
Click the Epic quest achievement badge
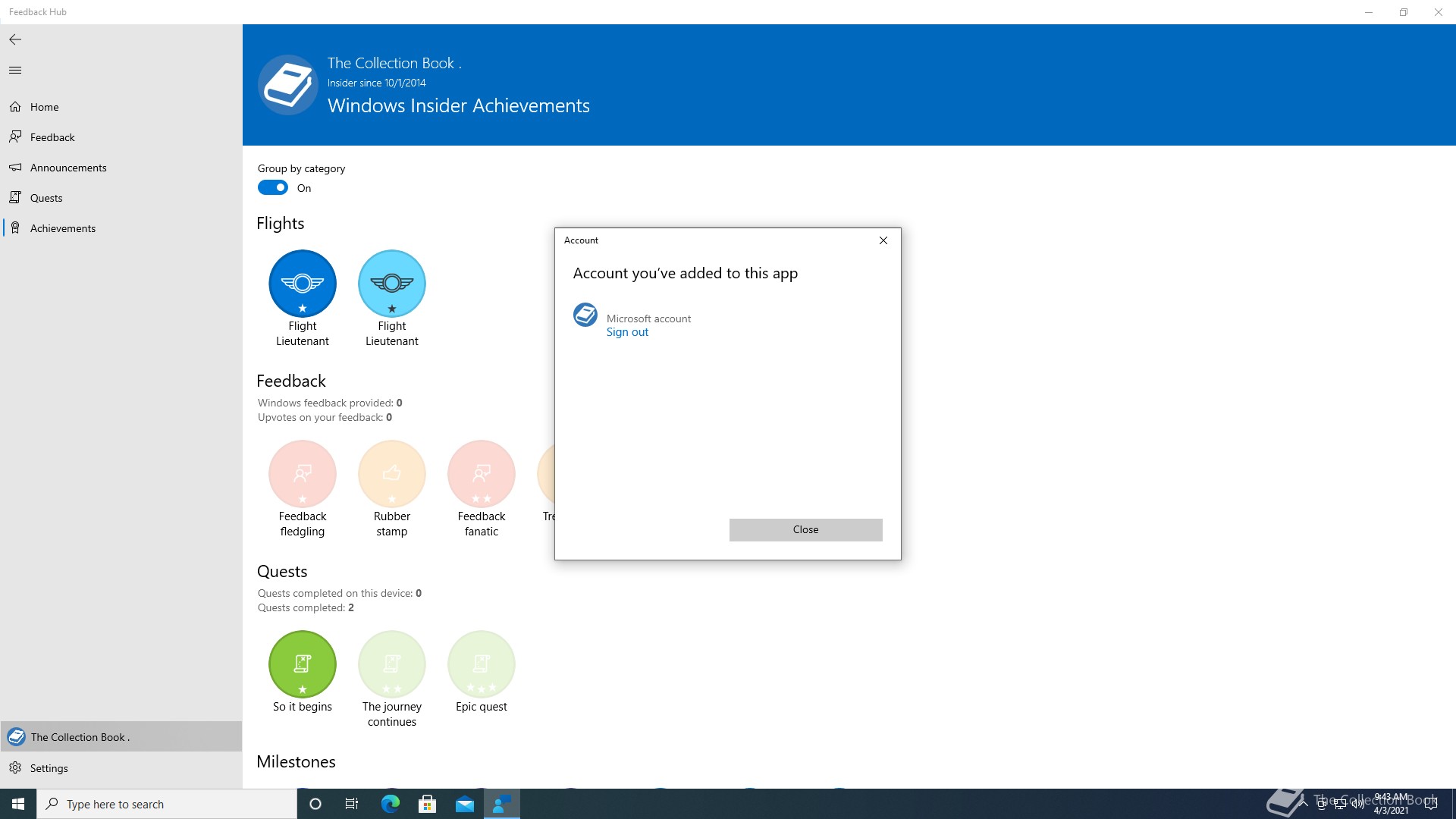pos(481,664)
